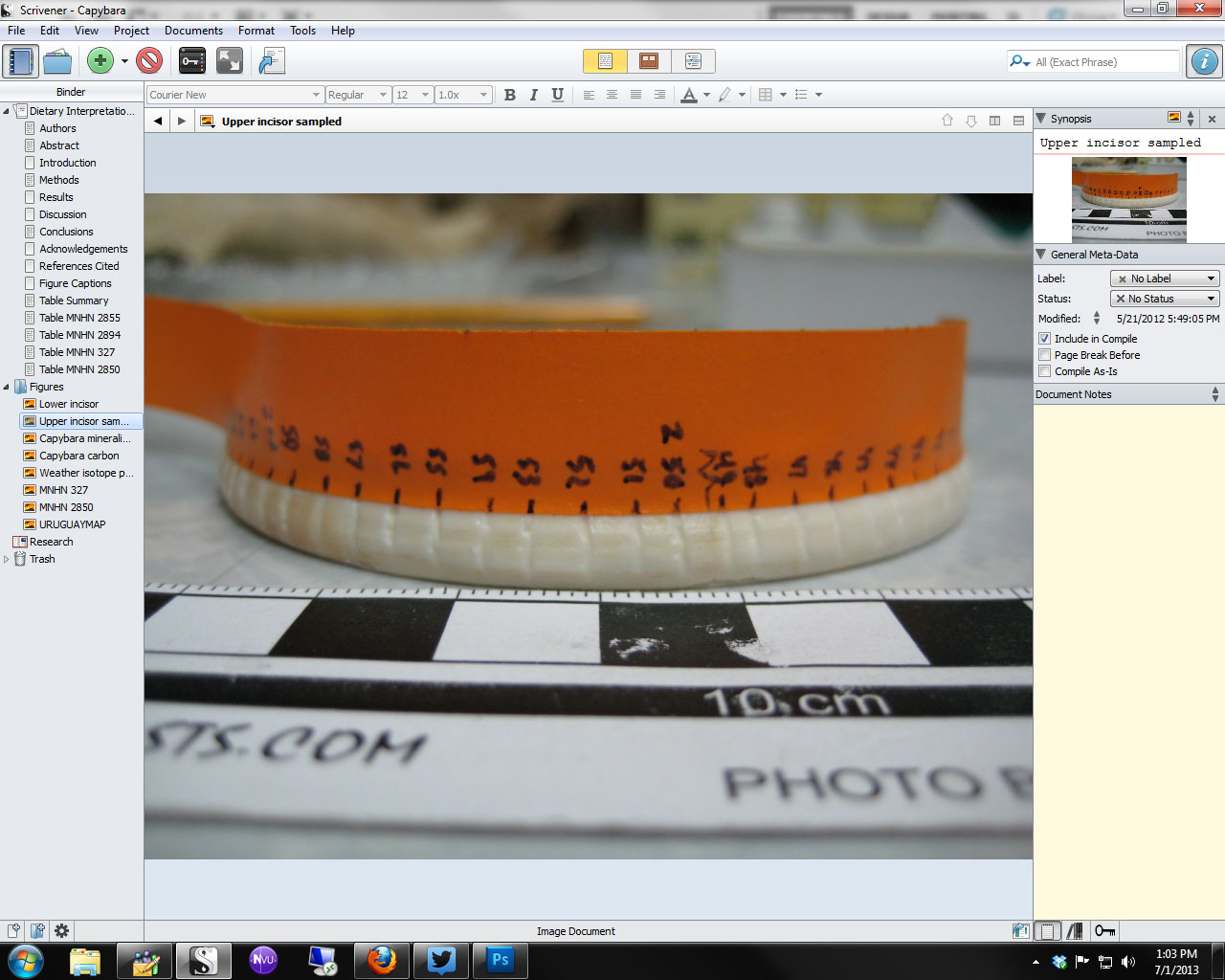Check the Compile As-Is option
The height and width of the screenshot is (980, 1225).
[1045, 371]
